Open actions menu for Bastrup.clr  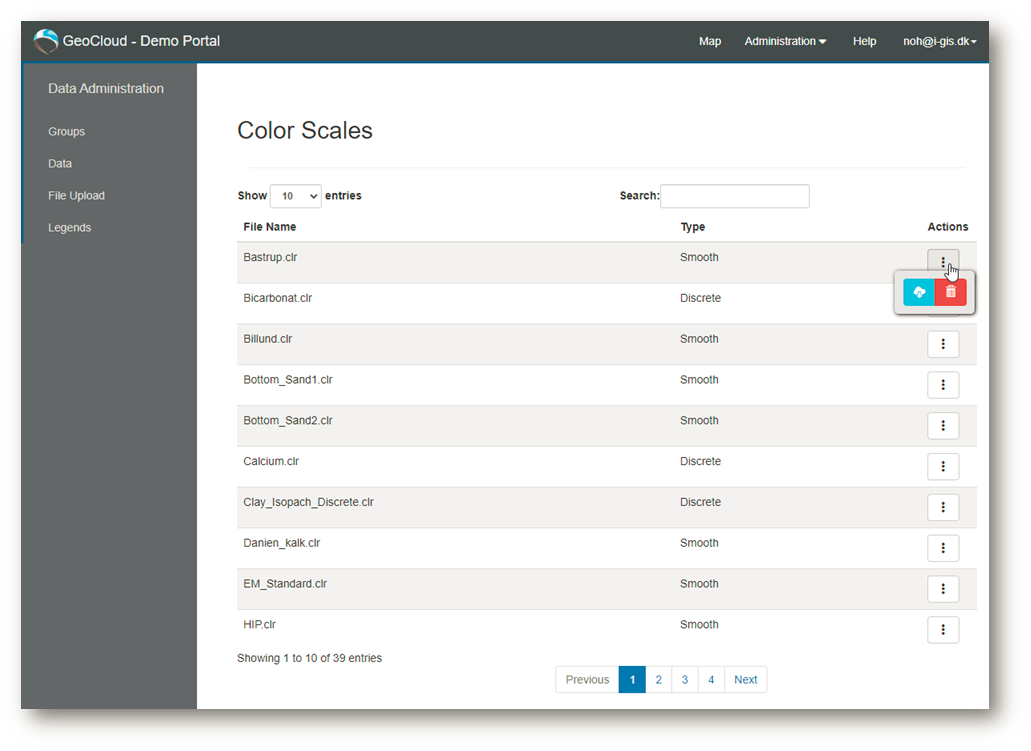click(x=943, y=262)
